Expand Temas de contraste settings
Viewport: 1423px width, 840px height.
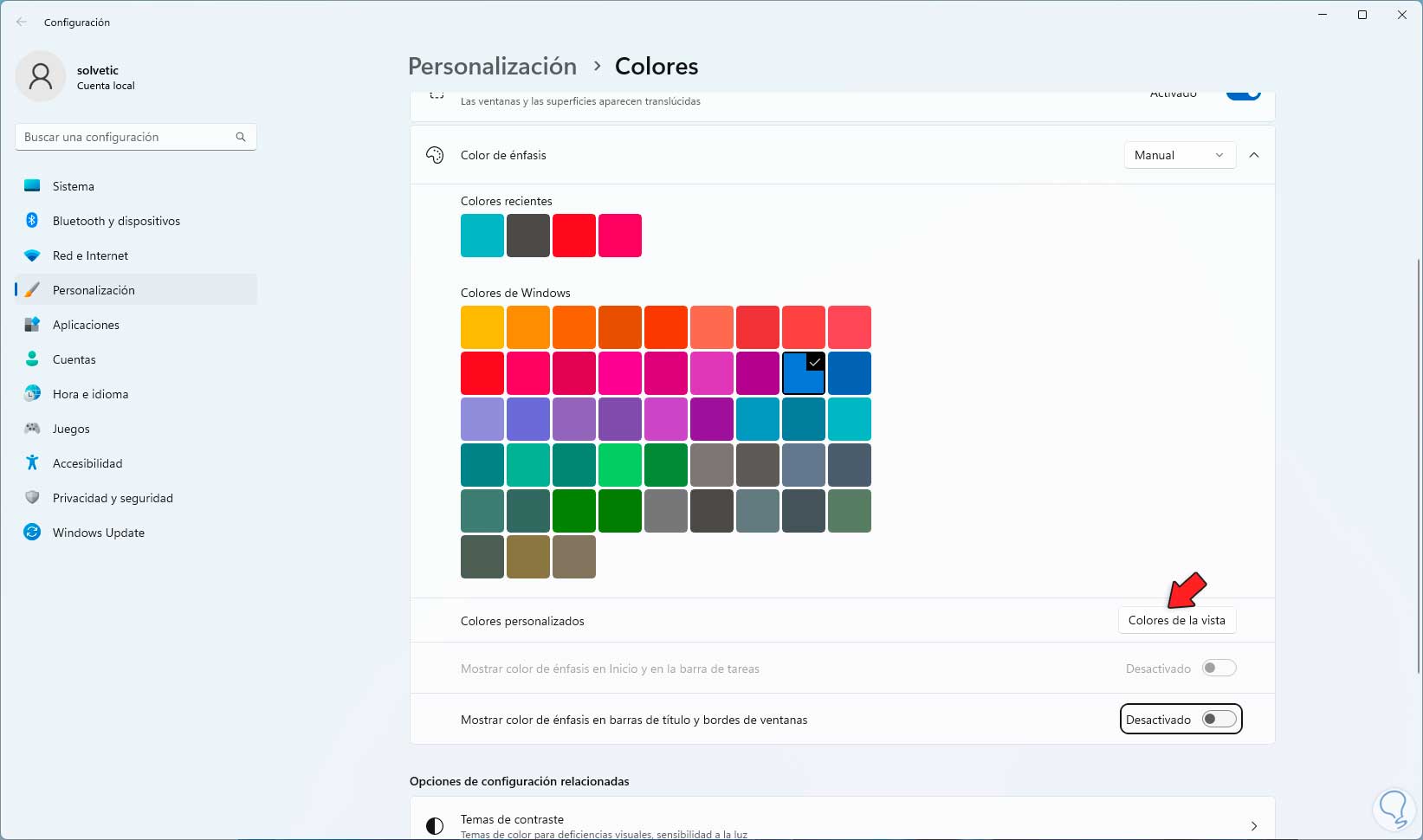click(1253, 826)
